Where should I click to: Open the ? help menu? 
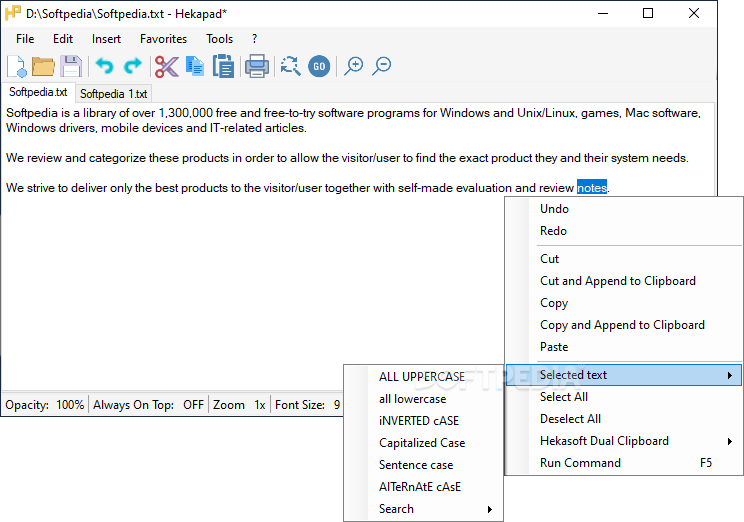(254, 39)
